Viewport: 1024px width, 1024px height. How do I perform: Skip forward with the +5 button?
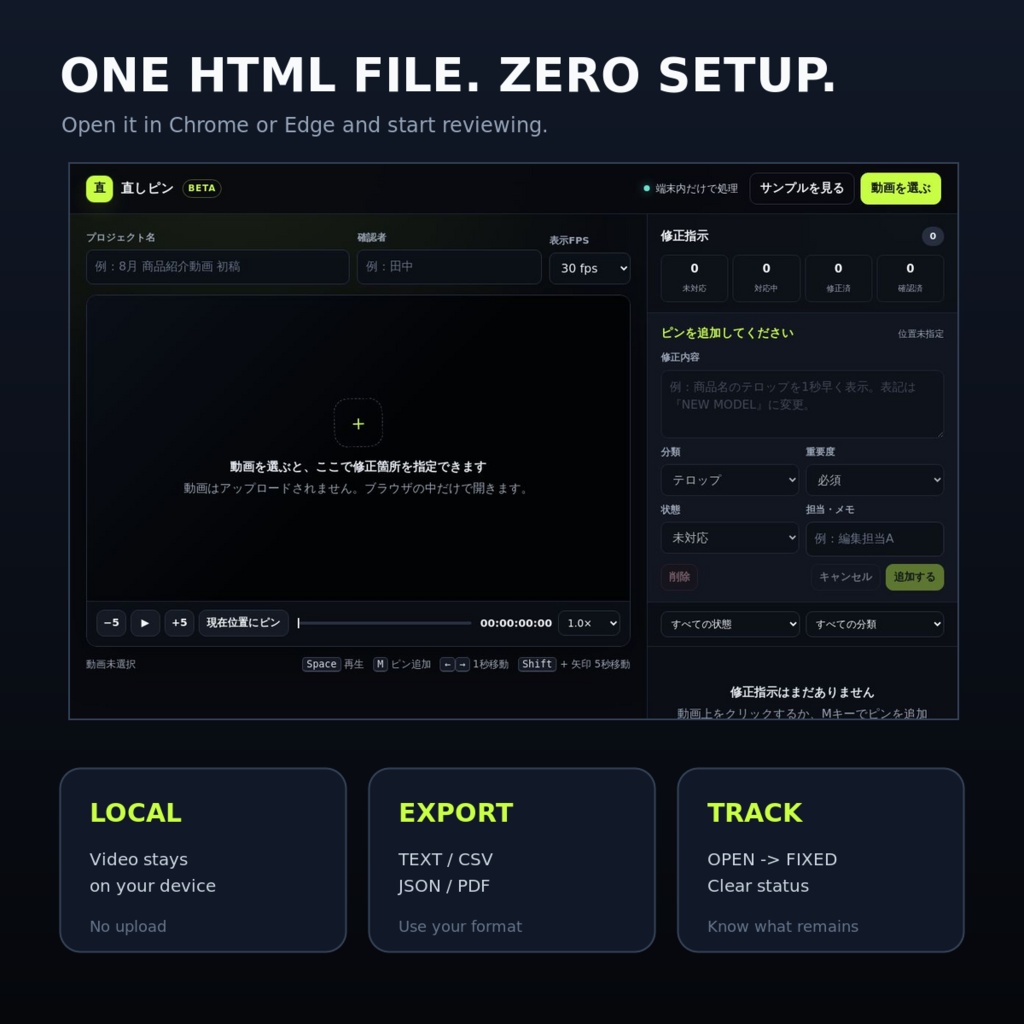point(179,623)
